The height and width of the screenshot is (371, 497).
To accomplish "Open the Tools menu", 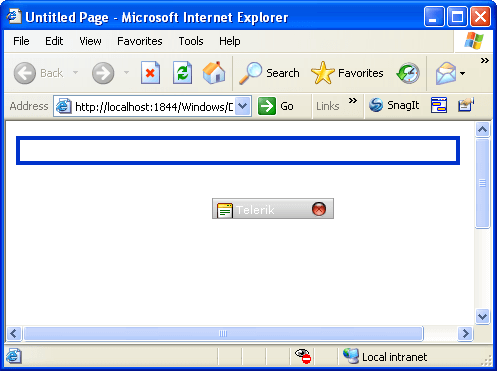I will point(191,41).
